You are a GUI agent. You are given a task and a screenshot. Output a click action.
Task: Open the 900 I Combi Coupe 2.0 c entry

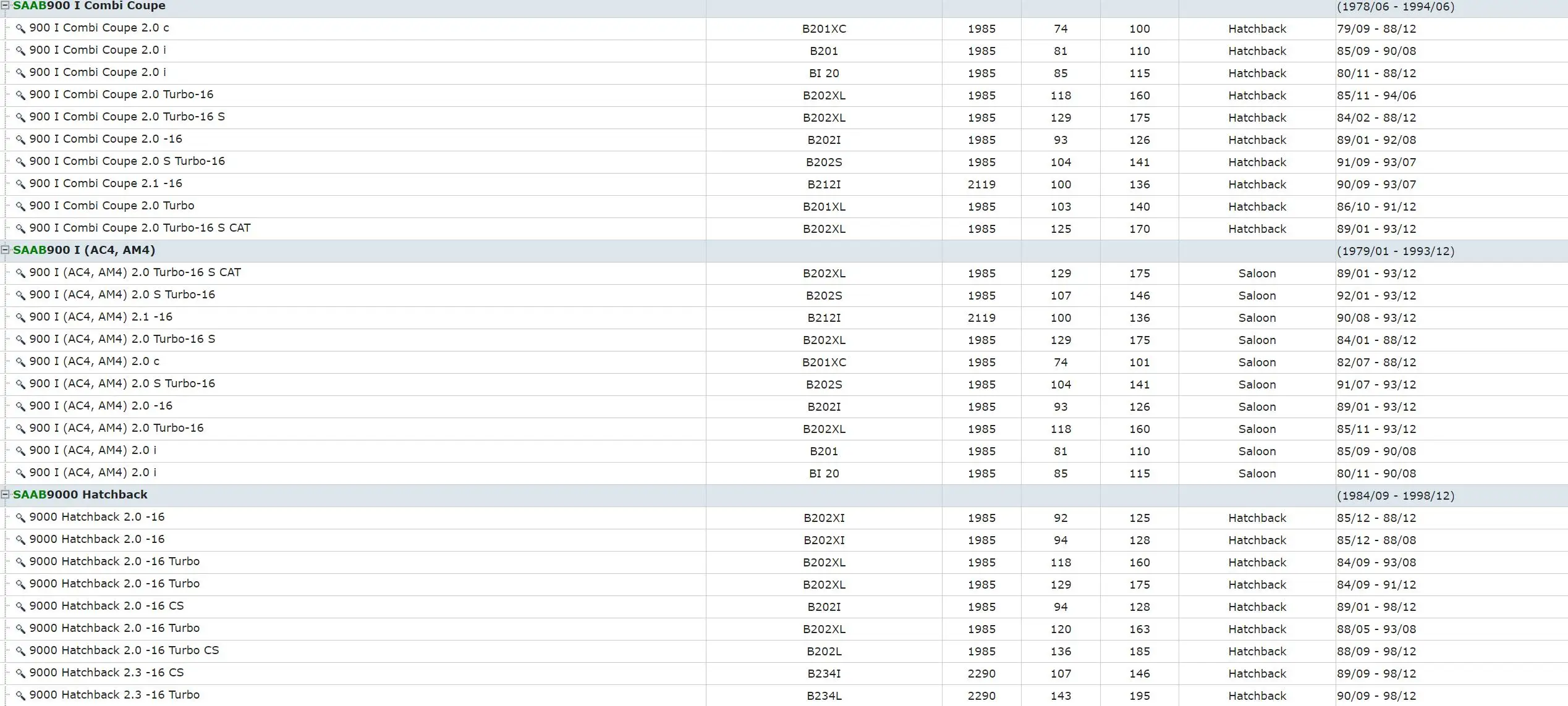99,28
